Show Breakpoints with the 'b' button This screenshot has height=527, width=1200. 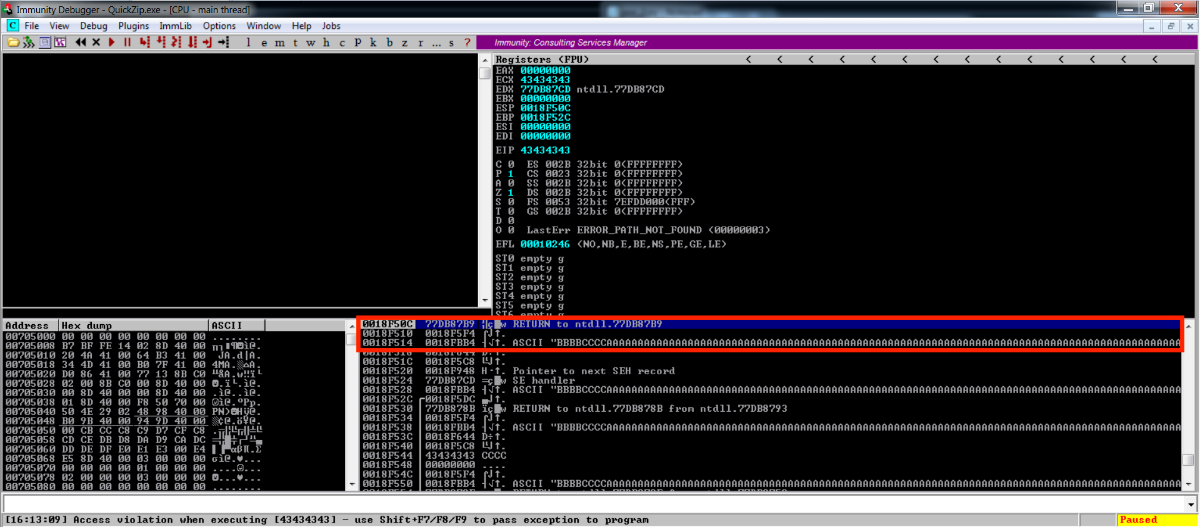point(389,42)
